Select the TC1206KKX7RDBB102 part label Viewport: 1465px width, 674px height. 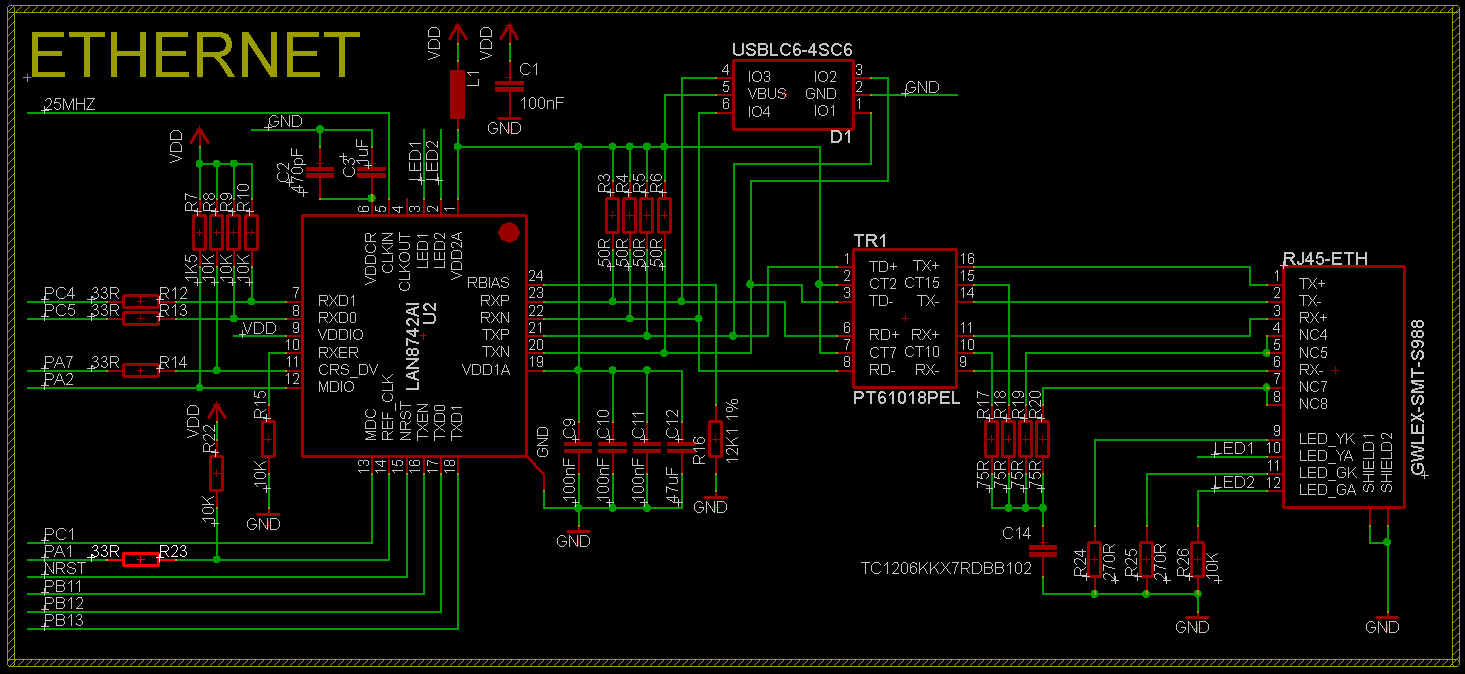coord(945,568)
